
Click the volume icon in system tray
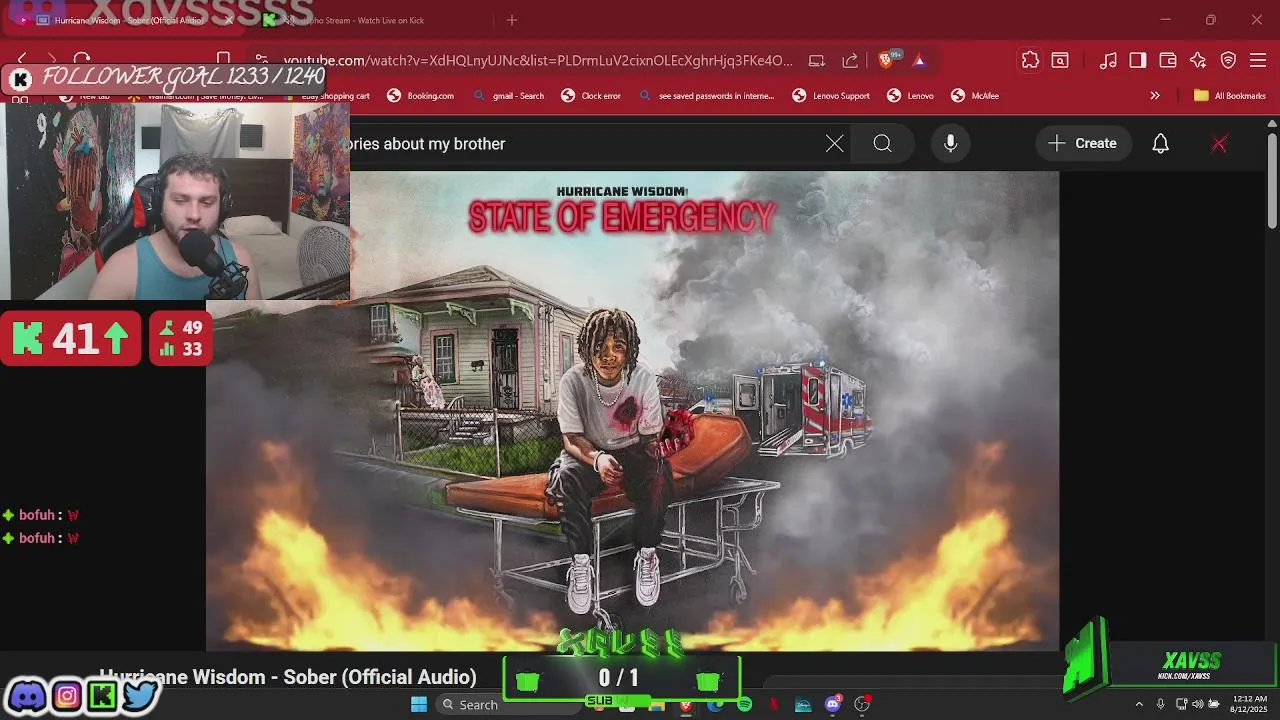[1198, 704]
